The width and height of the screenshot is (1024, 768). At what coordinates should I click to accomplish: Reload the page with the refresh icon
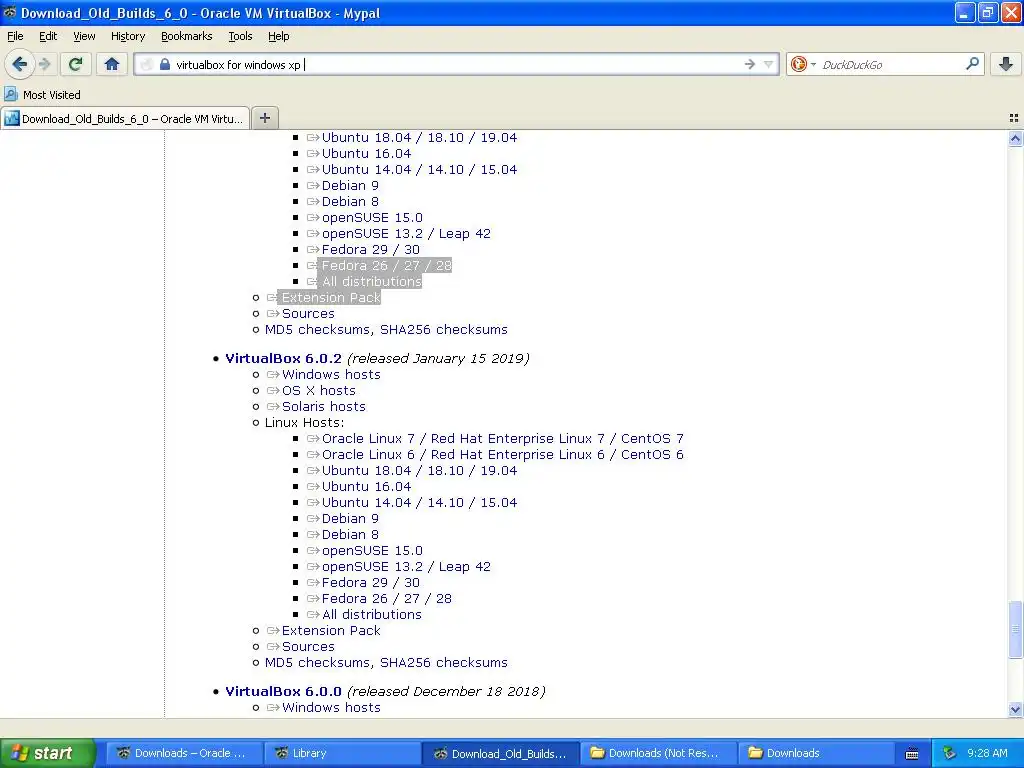76,64
